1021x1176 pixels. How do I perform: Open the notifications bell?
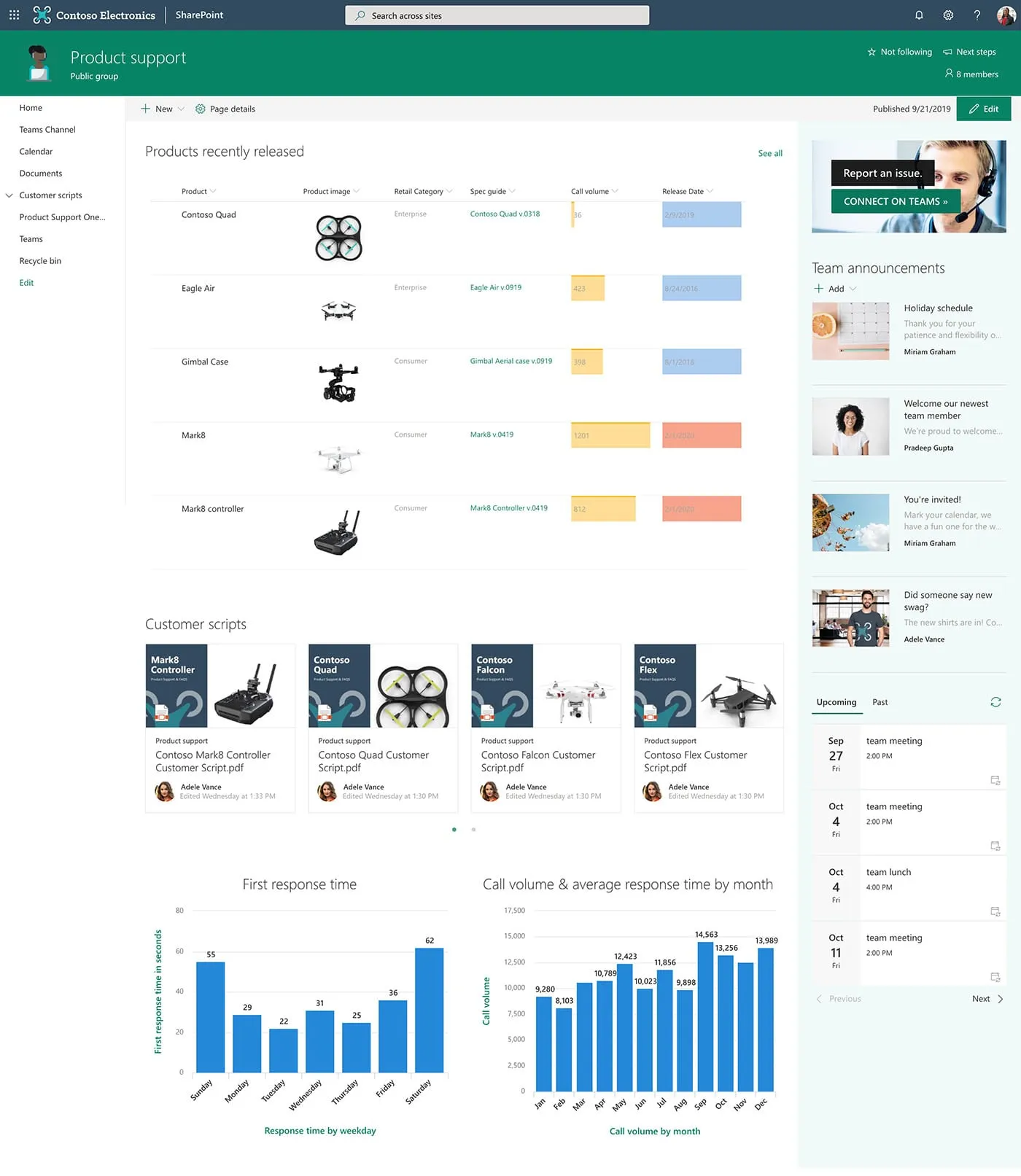coord(919,15)
